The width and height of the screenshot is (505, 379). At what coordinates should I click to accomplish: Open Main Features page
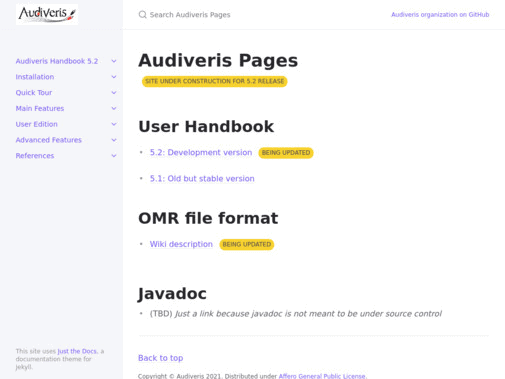(x=40, y=108)
